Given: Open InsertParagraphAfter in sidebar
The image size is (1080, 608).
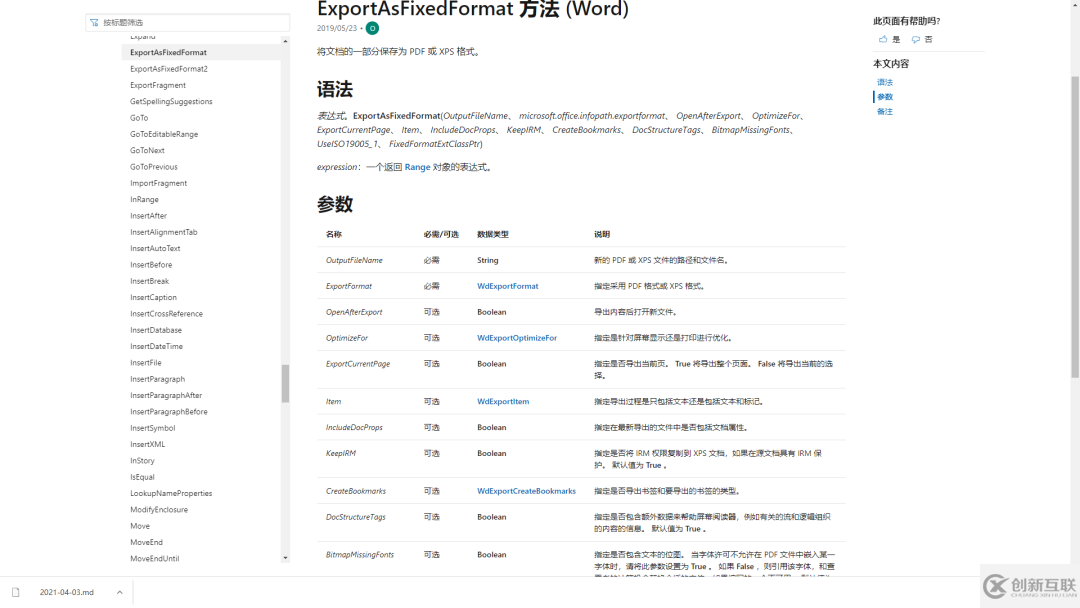Looking at the screenshot, I should (166, 396).
